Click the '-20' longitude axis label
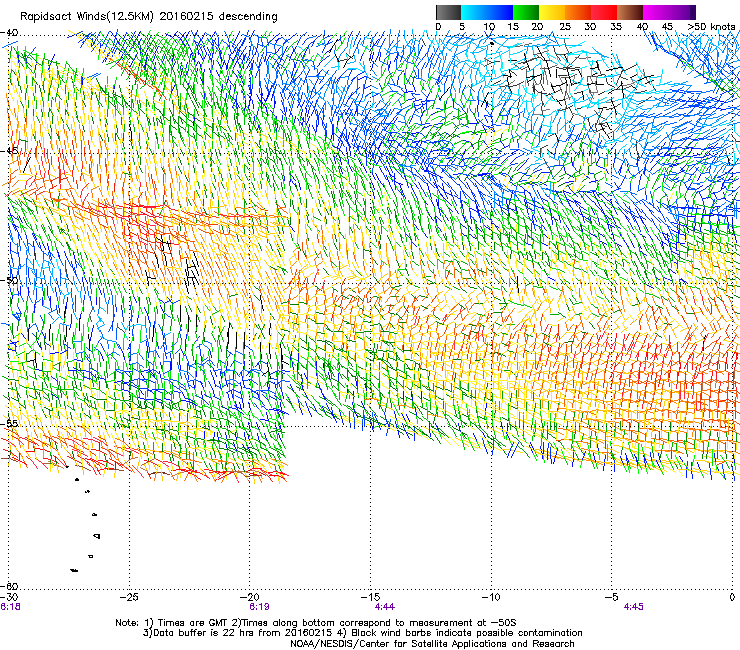740x650 pixels. [x=250, y=597]
